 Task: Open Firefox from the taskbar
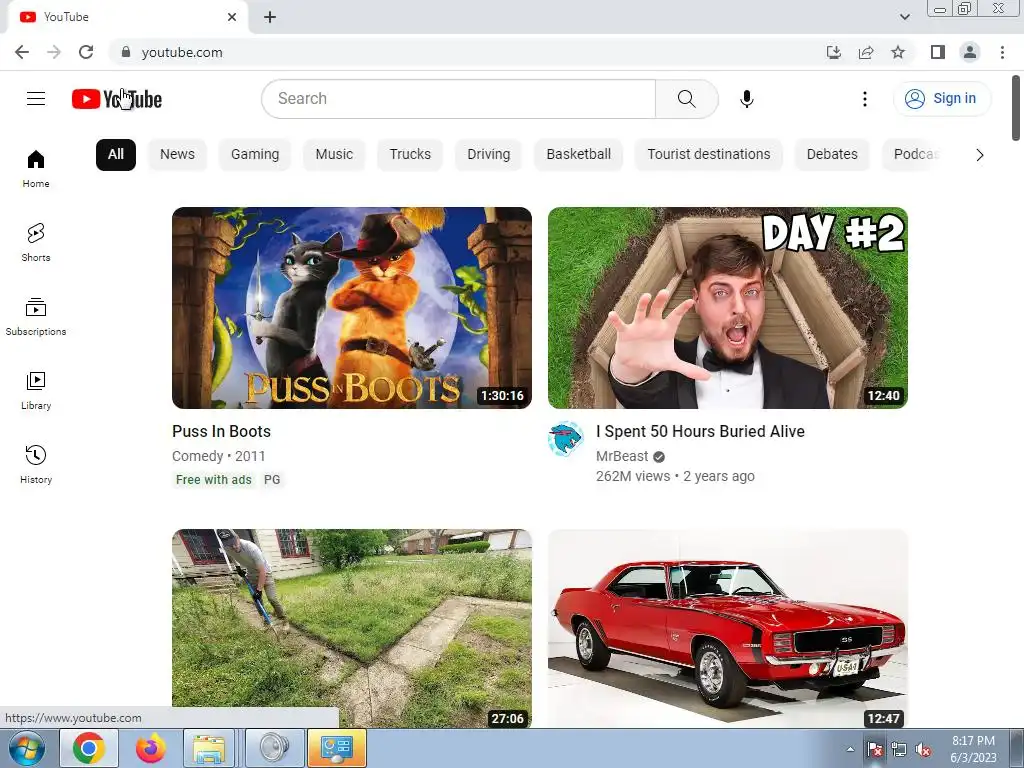(150, 748)
